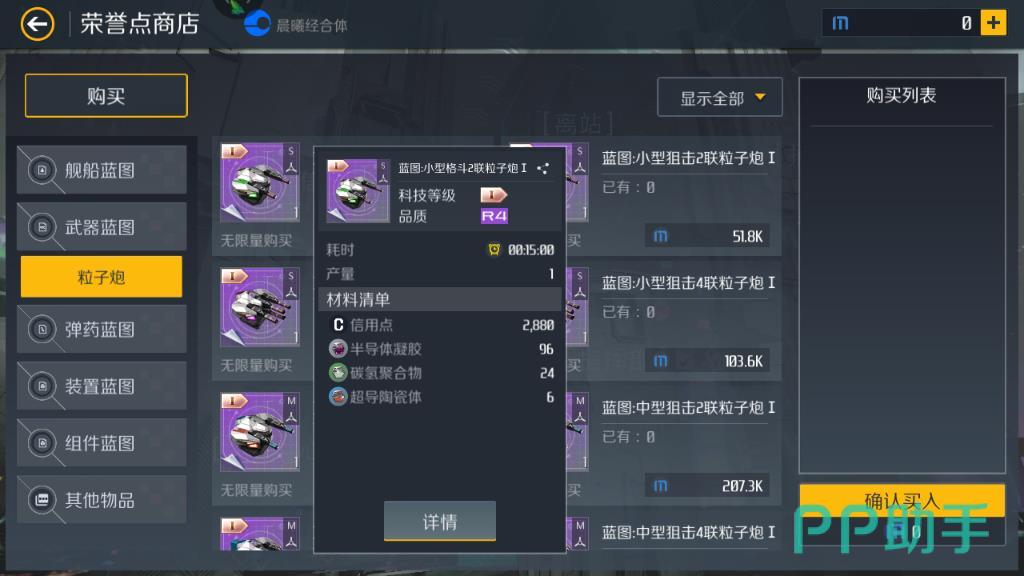Expand the 武器蓝图 weapon blueprint category
This screenshot has width=1024, height=576.
click(102, 227)
